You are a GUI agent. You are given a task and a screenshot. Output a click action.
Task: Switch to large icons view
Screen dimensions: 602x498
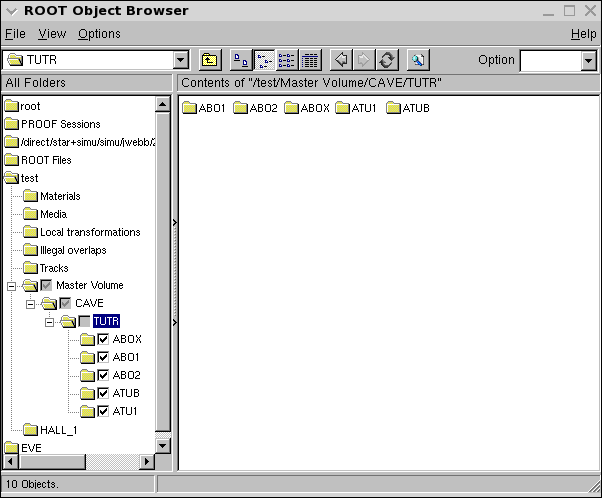pos(241,60)
